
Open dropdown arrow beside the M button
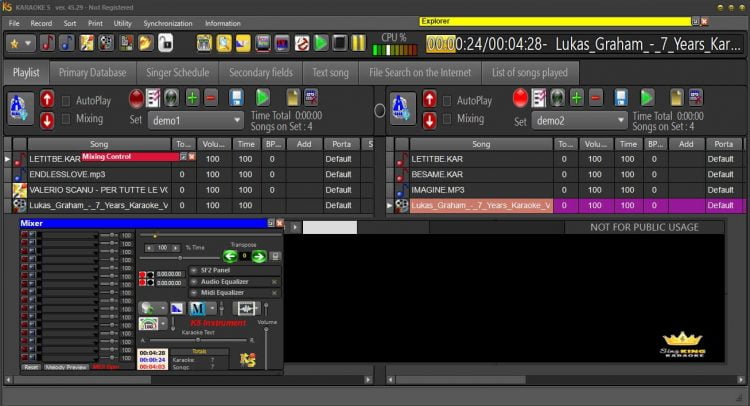[x=212, y=309]
